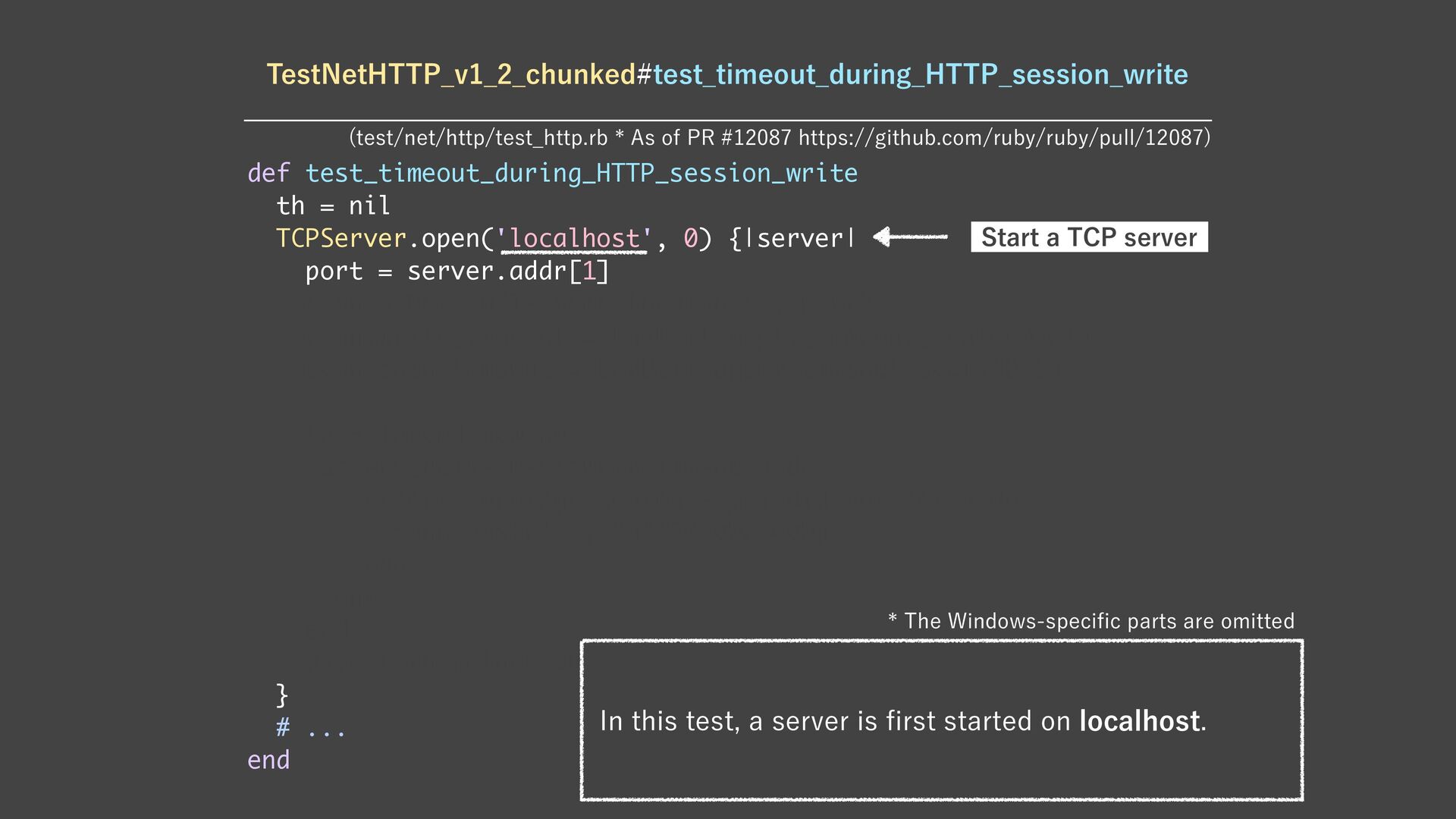Click the underlined 'localhost' string in the code

coord(575,239)
